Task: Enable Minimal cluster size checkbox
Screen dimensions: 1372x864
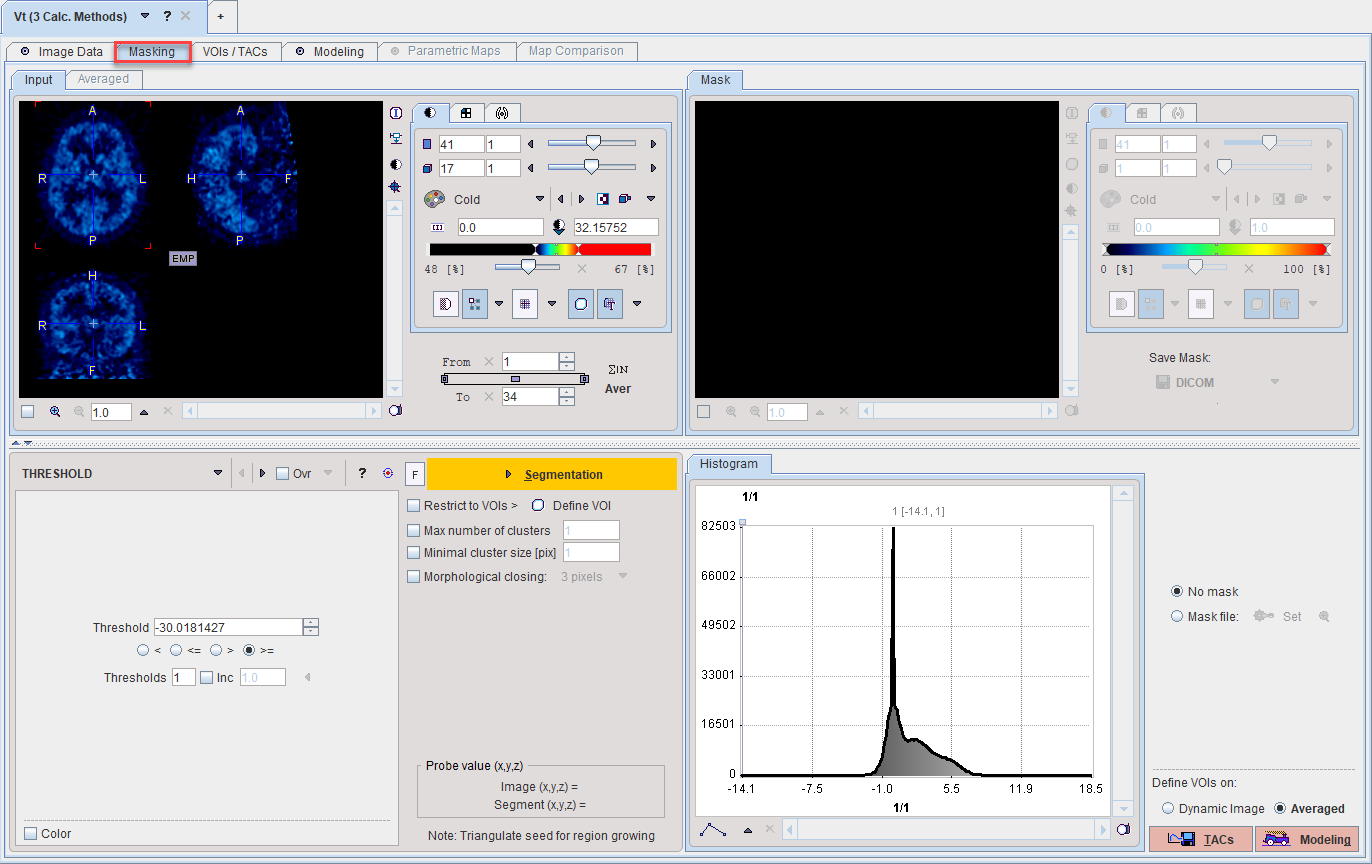Action: click(x=414, y=553)
